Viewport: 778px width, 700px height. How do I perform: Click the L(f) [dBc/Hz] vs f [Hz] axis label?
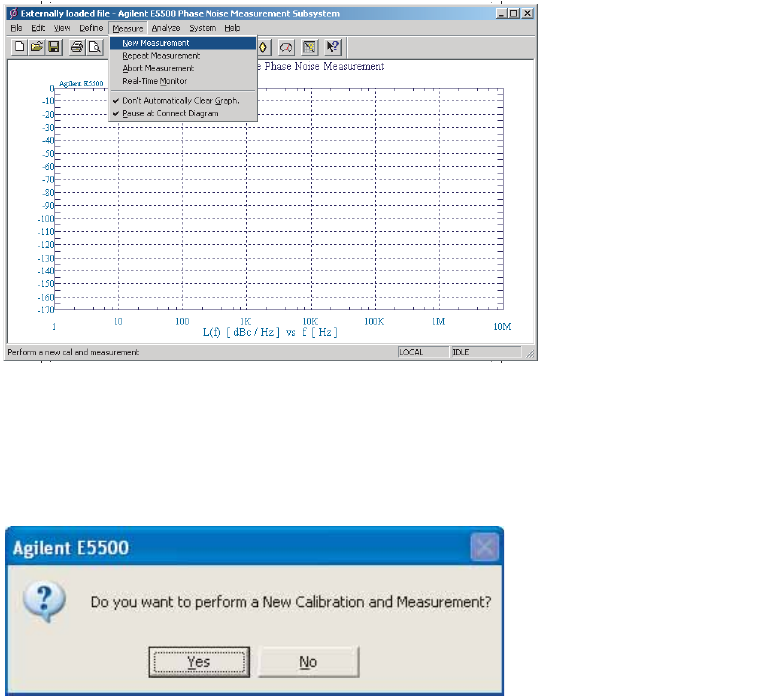point(270,332)
